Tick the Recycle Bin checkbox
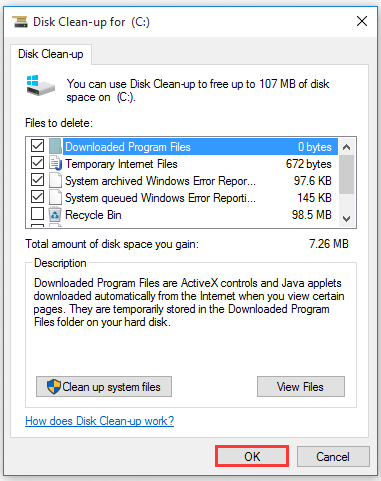 37,214
